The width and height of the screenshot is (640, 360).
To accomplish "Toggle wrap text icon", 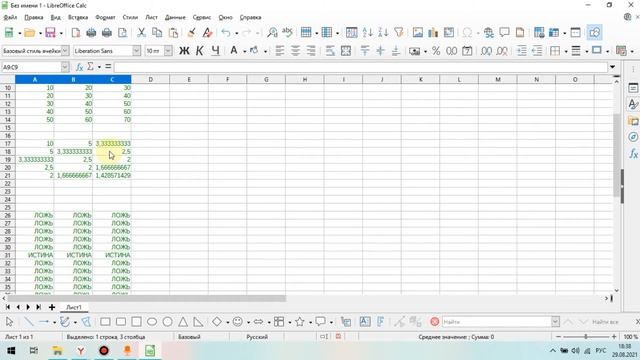I will tap(330, 51).
